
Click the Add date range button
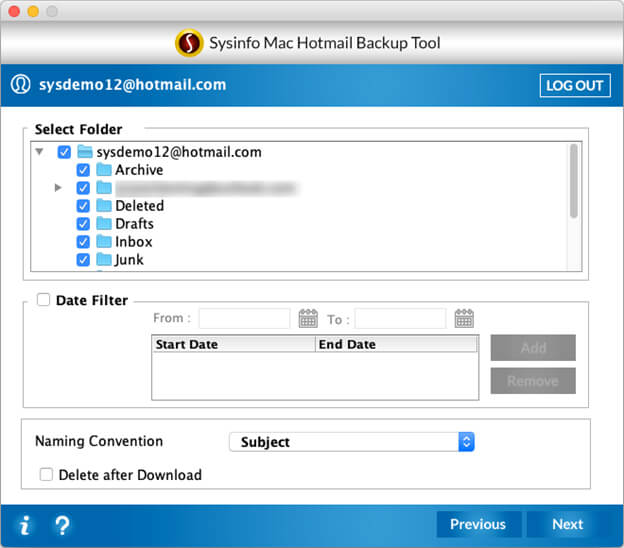coord(533,348)
